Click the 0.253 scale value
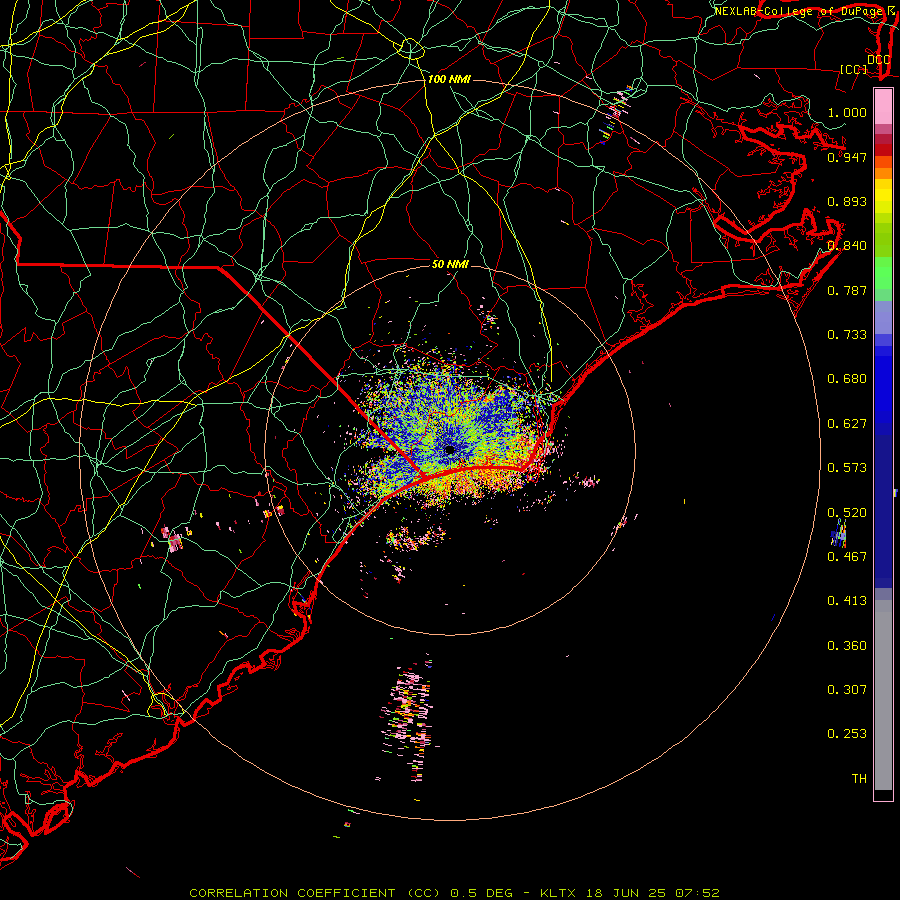Viewport: 900px width, 900px height. (x=847, y=734)
